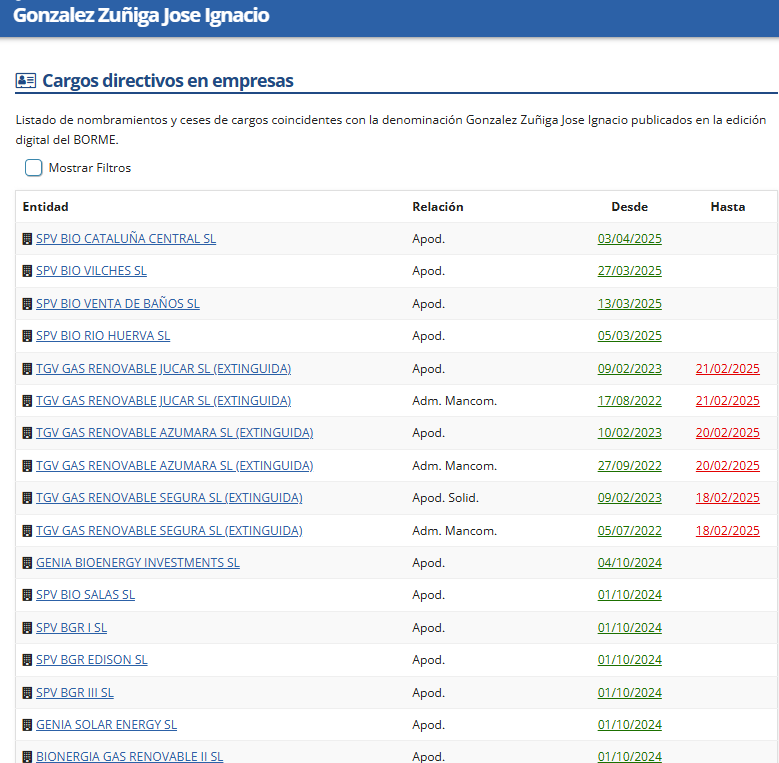Image resolution: width=779 pixels, height=763 pixels.
Task: Open TGV GAS RENOVABLE JUCAR dated 17/08/2022
Action: point(163,401)
